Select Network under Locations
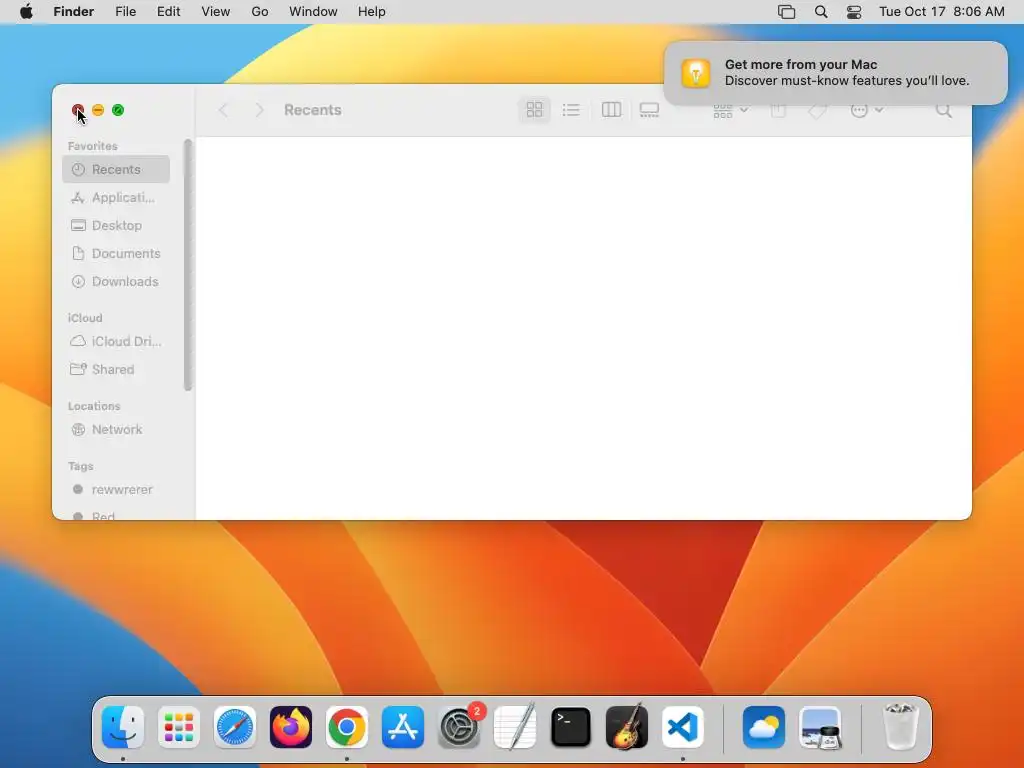 click(116, 429)
